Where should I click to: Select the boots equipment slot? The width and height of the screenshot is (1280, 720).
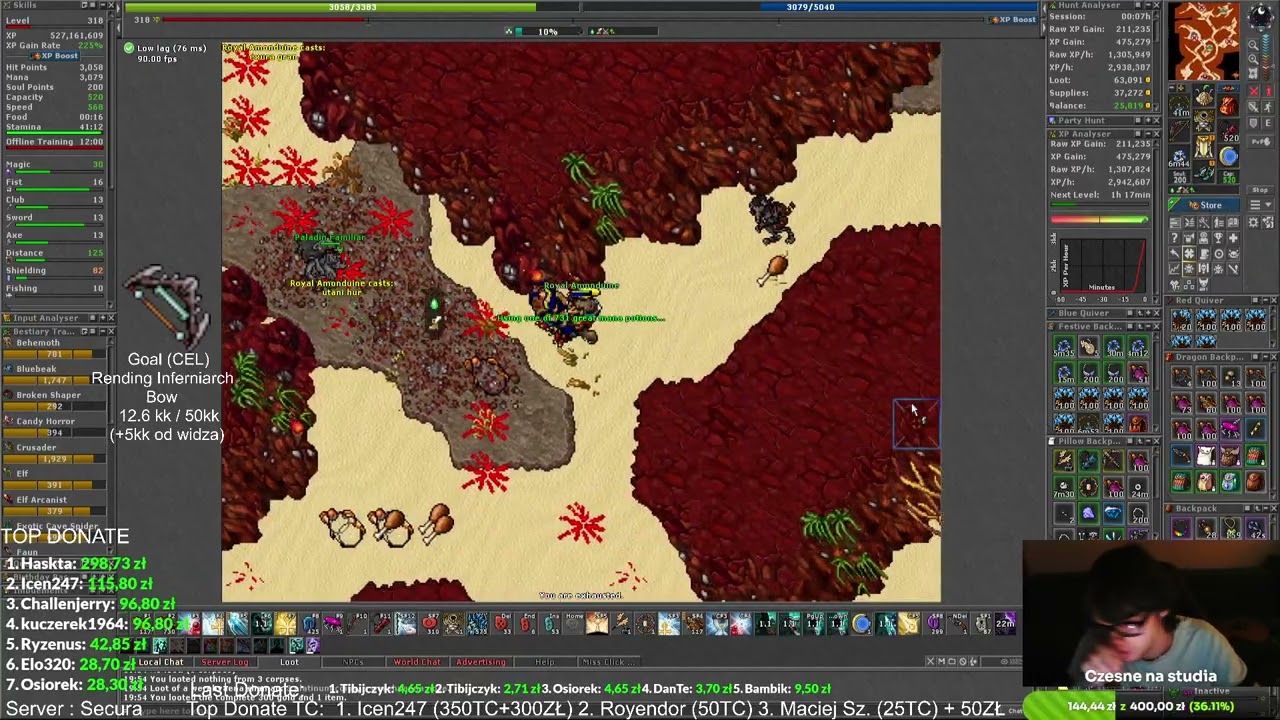(x=1204, y=173)
